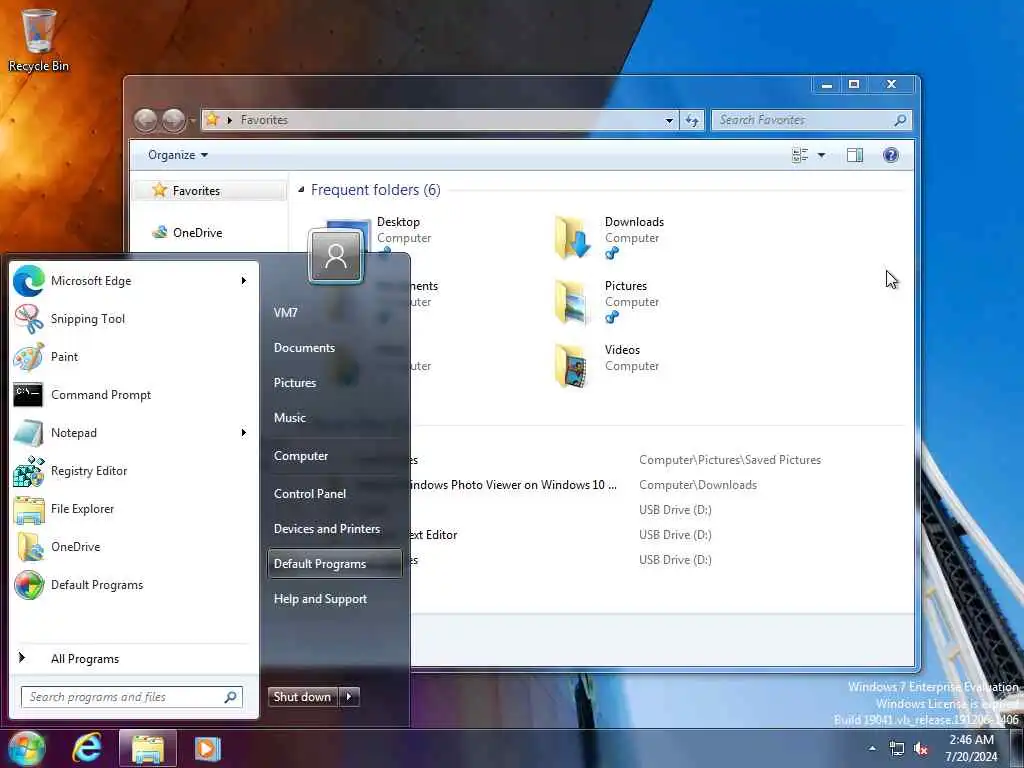Viewport: 1024px width, 768px height.
Task: Click the Favorites address bar path
Action: point(264,120)
